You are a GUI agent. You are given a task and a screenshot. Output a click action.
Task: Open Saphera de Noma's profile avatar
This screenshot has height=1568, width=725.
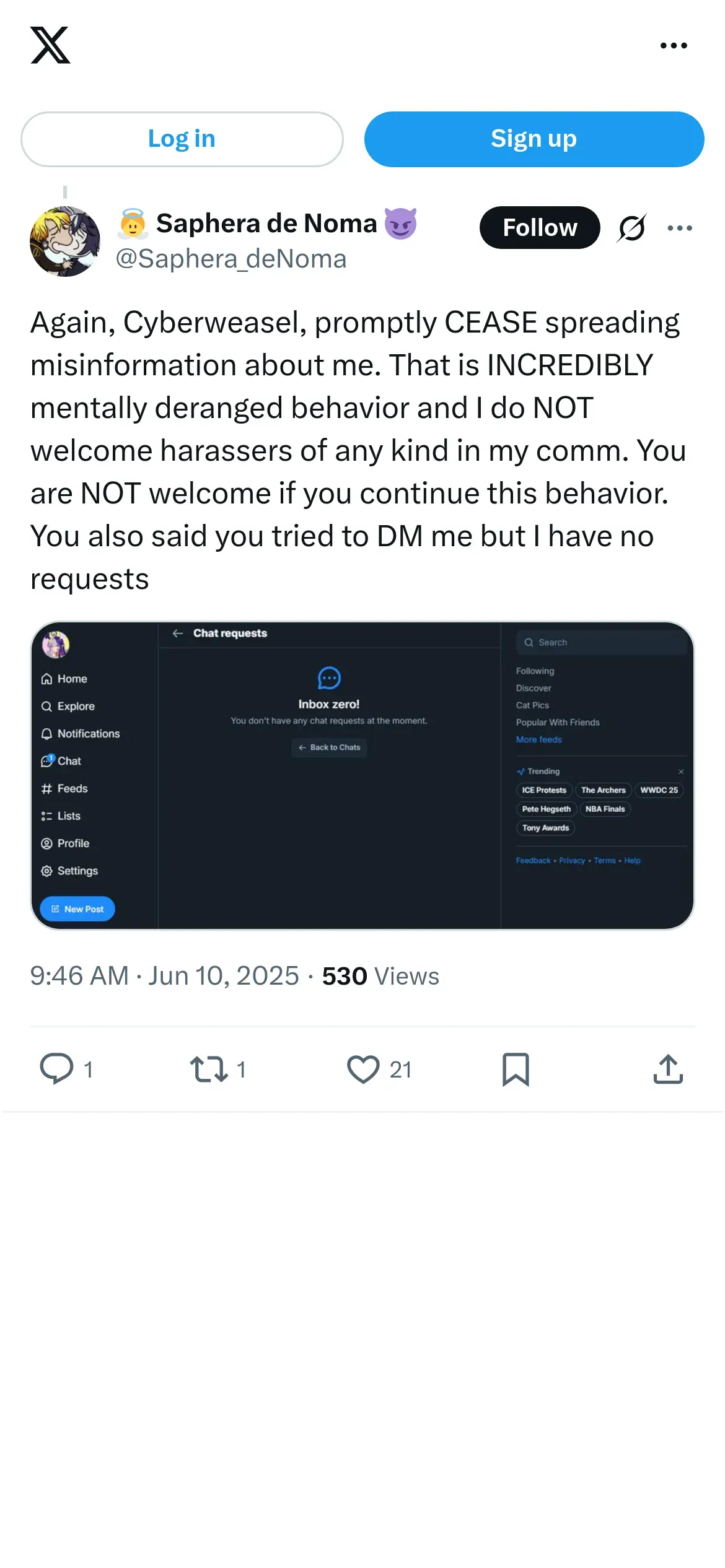coord(65,242)
